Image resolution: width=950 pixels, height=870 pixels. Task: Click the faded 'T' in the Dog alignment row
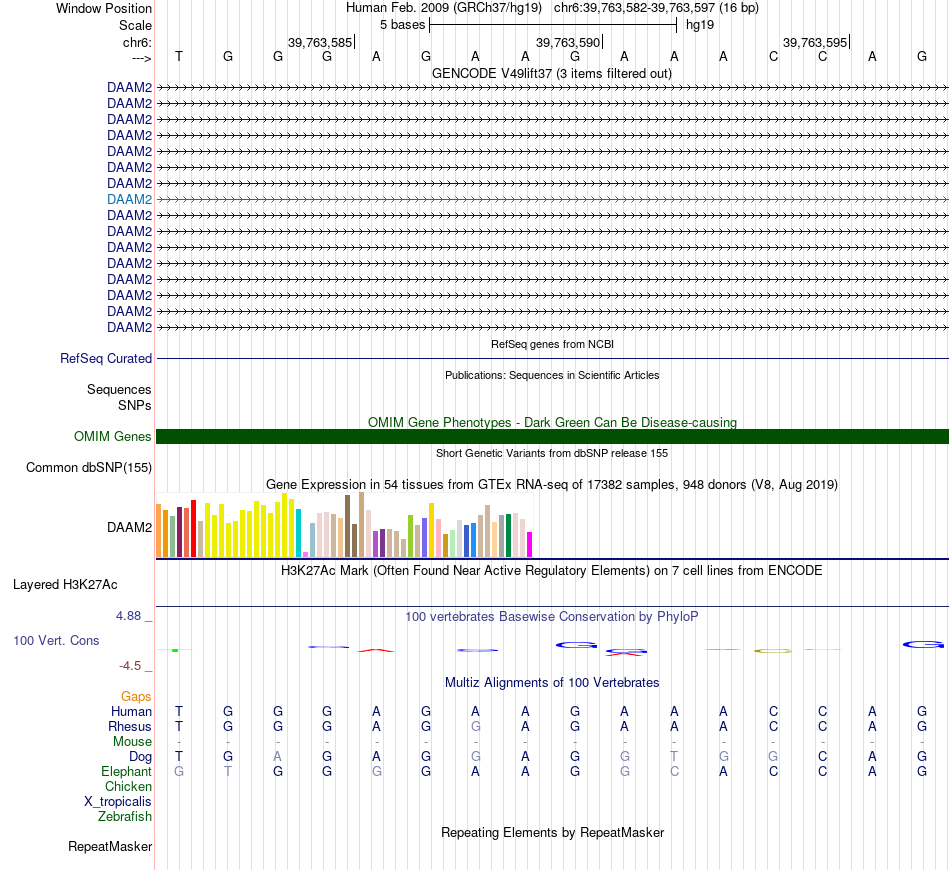(x=674, y=756)
